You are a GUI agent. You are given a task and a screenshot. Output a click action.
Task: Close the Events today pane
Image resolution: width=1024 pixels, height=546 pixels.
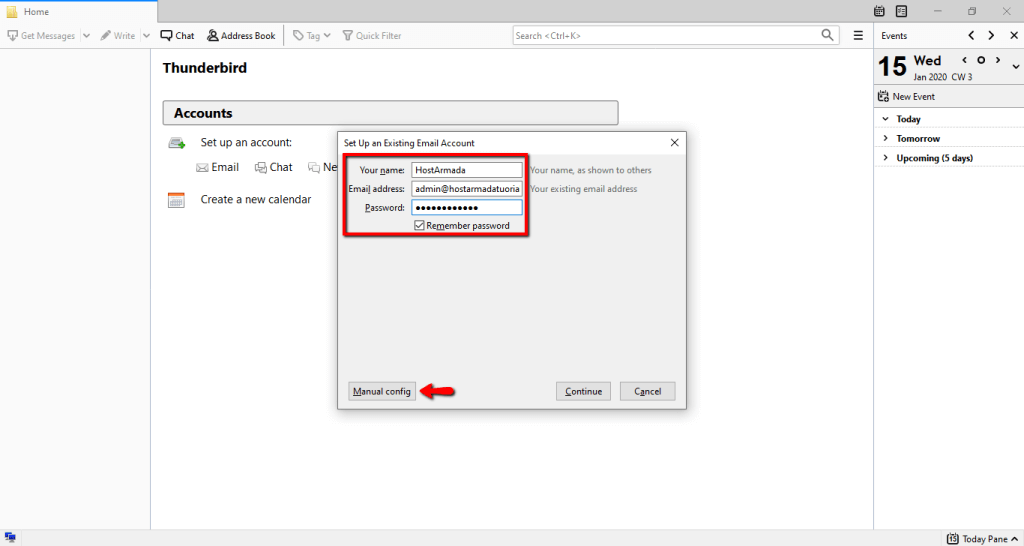coord(1014,36)
